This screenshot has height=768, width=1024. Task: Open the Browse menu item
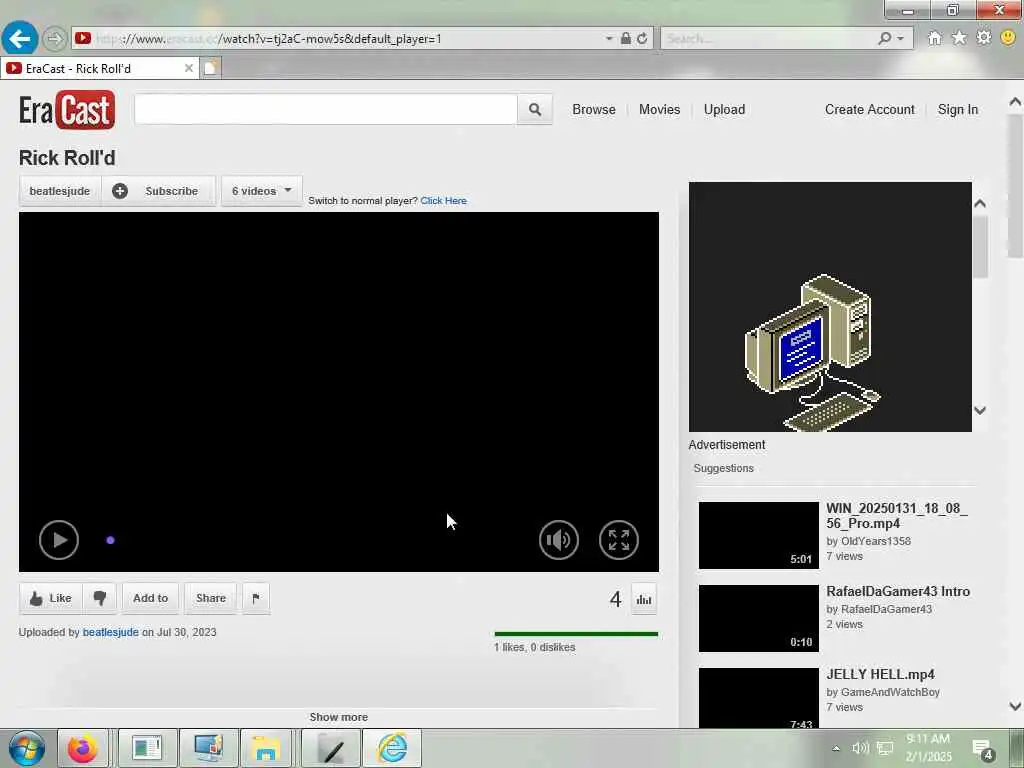click(x=594, y=110)
